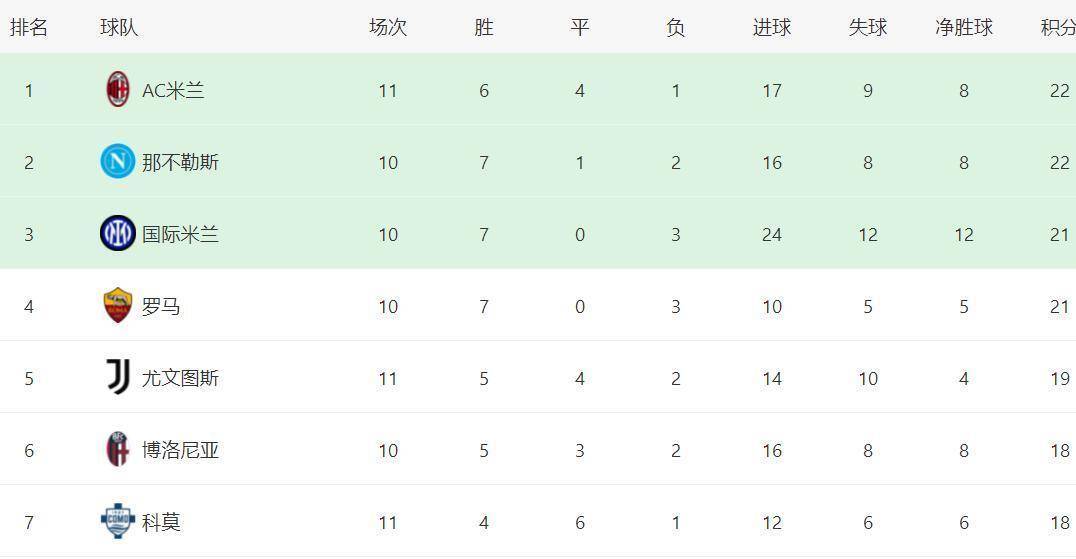This screenshot has height=559, width=1076.
Task: Sort by 净胜球 column header
Action: (963, 28)
